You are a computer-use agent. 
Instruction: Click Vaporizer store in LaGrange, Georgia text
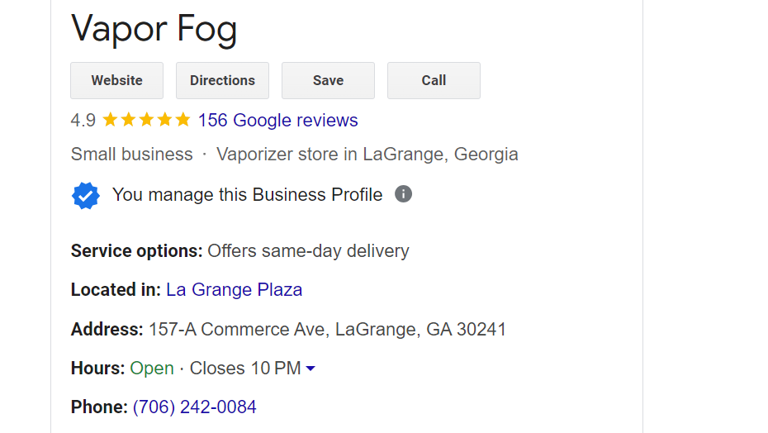click(x=367, y=154)
